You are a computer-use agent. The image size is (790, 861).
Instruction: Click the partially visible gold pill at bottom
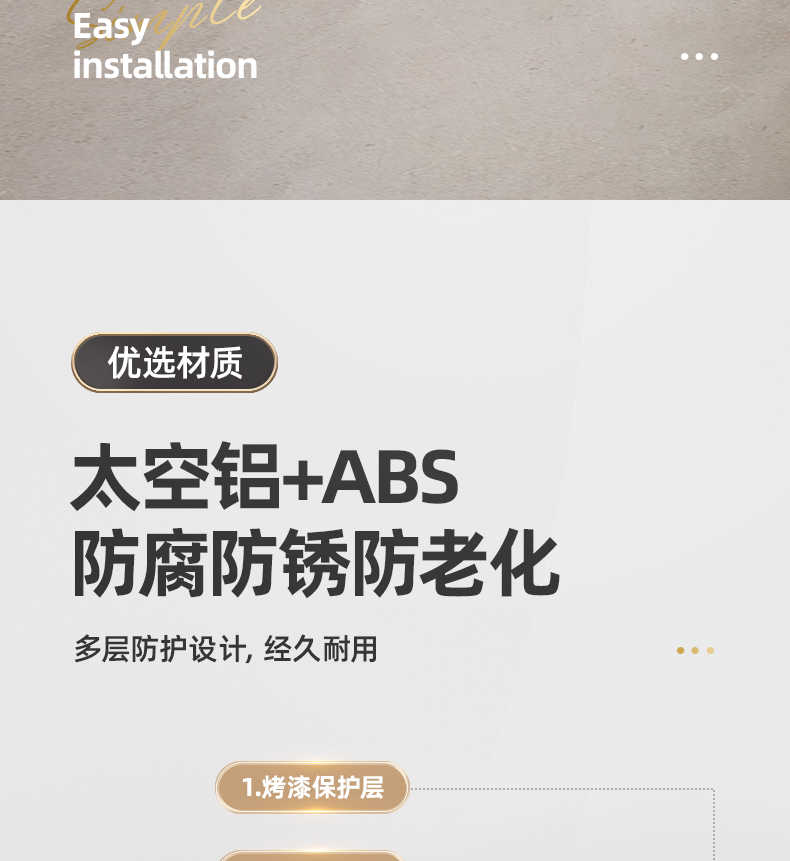(311, 856)
